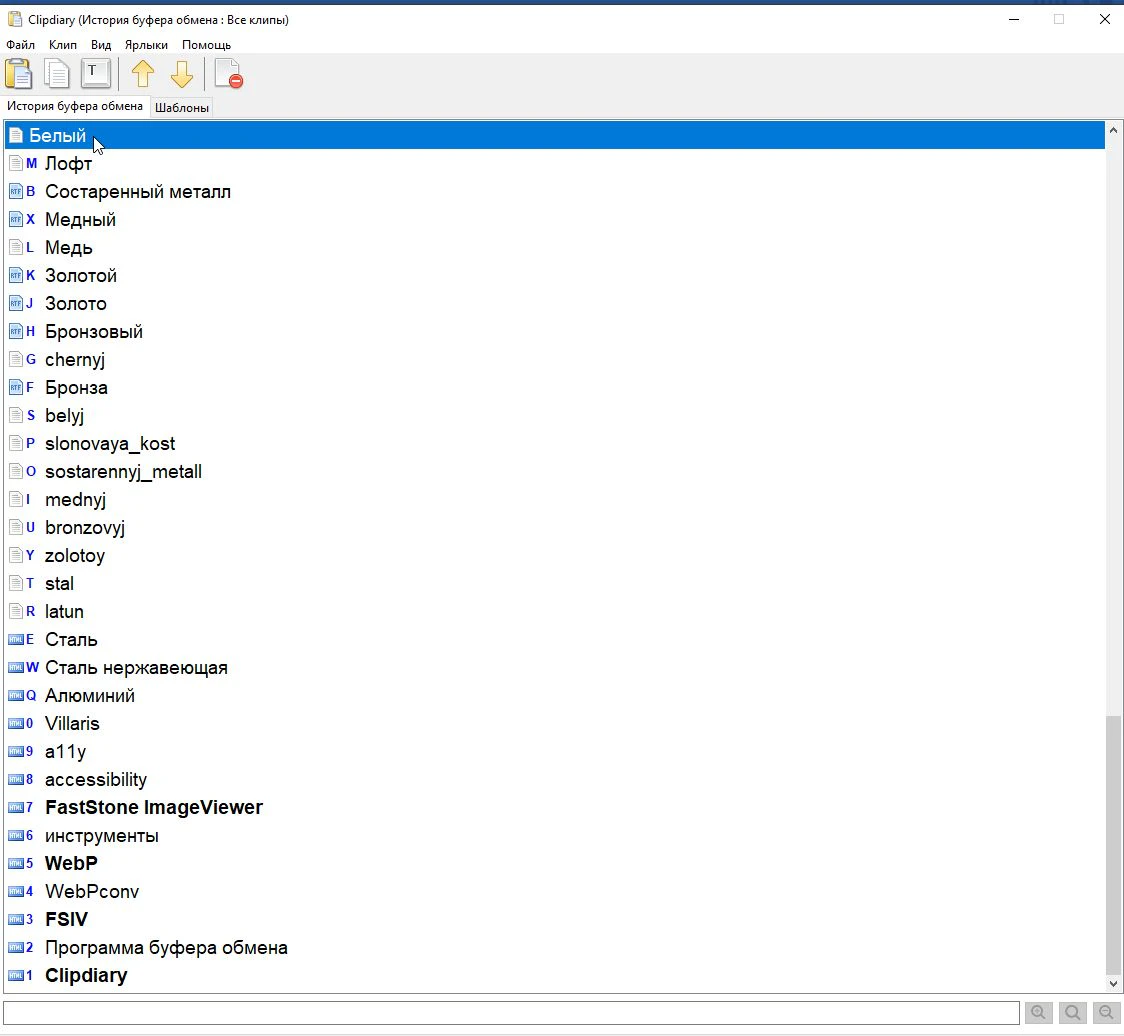This screenshot has height=1036, width=1124.
Task: Click the HTML icon beside WebPconv
Action: coord(16,891)
